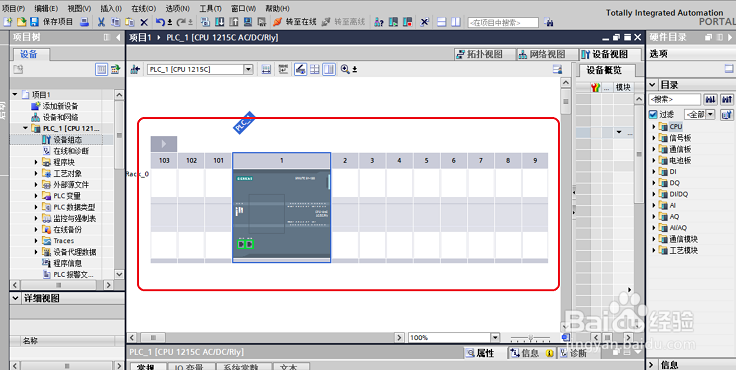Viewport: 736px width, 370px height.
Task: Click the Copy icon in toolbar
Action: click(x=115, y=22)
